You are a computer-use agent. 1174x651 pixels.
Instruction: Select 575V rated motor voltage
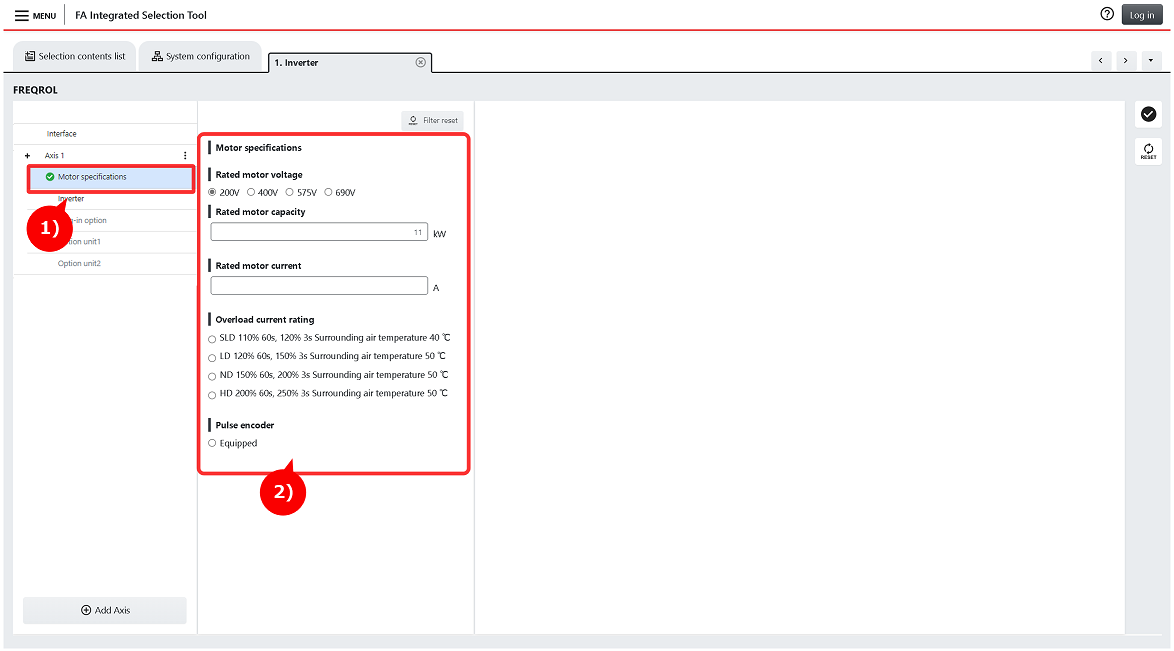(289, 193)
